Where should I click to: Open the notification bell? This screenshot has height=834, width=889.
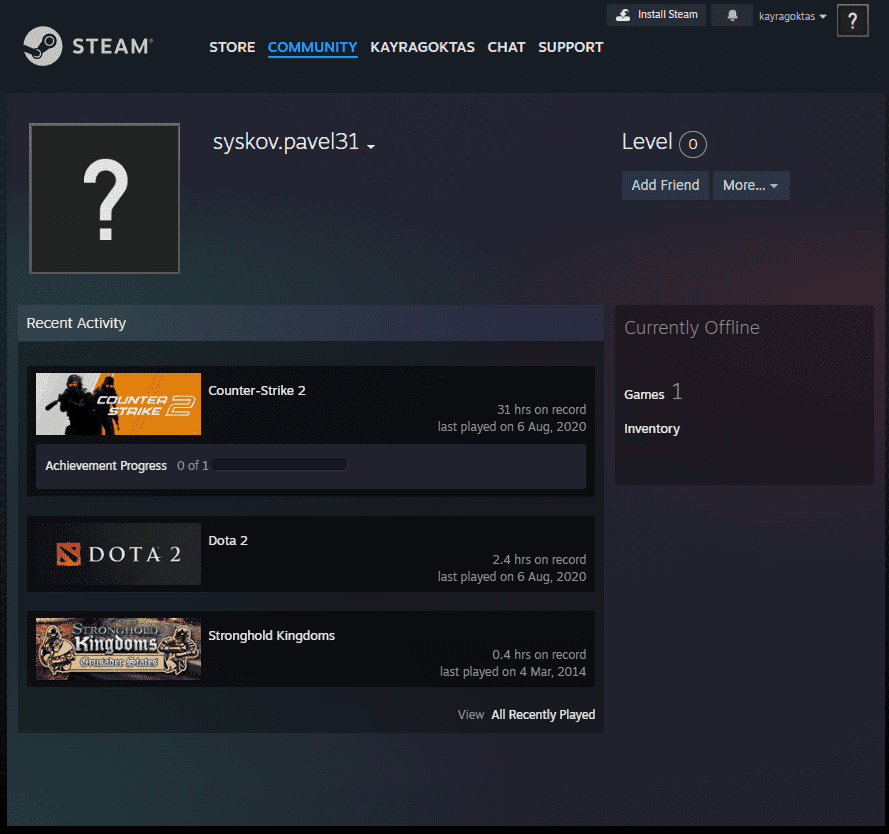731,14
